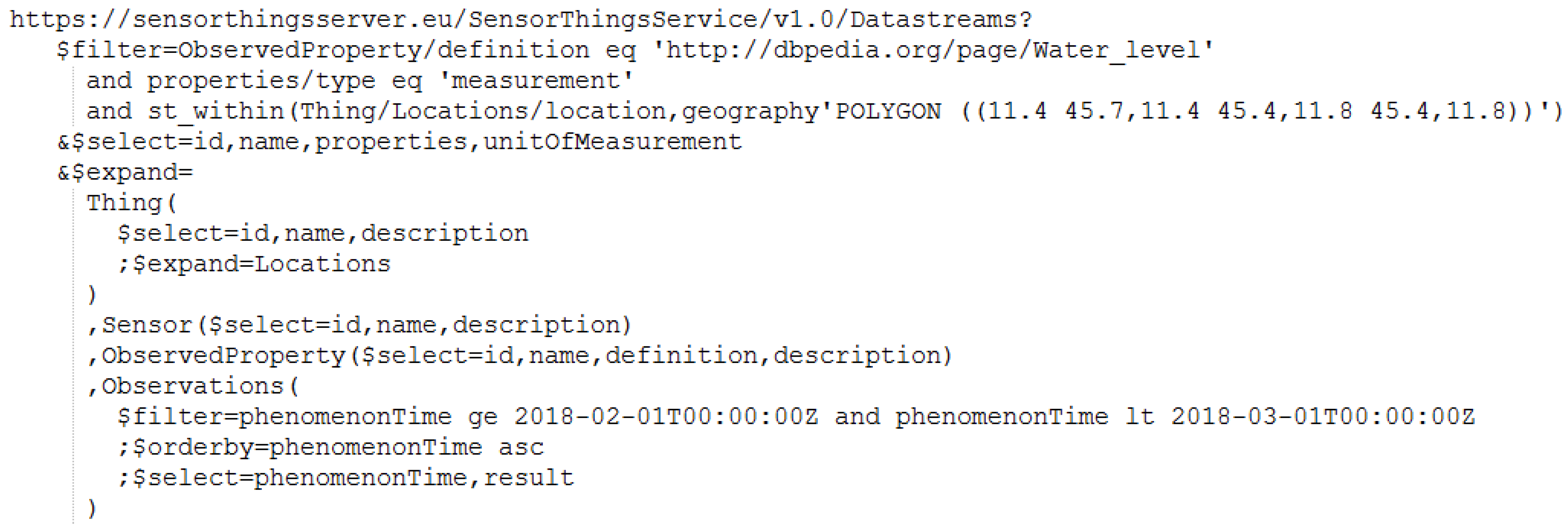Click the sensorthingsserver.eu Datastreams URL line
This screenshot has height=531, width=1568.
[x=520, y=19]
